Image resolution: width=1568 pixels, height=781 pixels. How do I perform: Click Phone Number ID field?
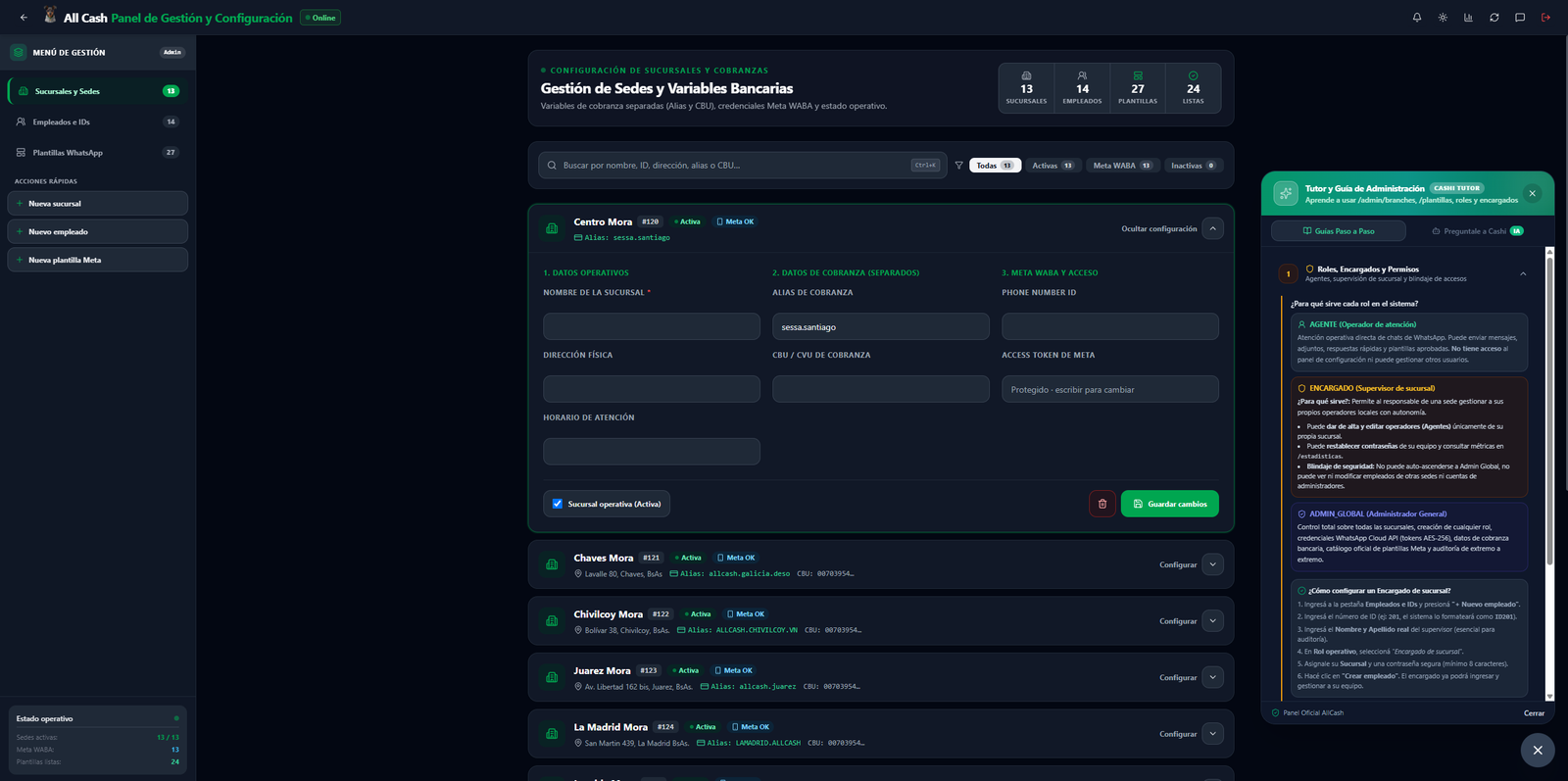pos(1110,327)
